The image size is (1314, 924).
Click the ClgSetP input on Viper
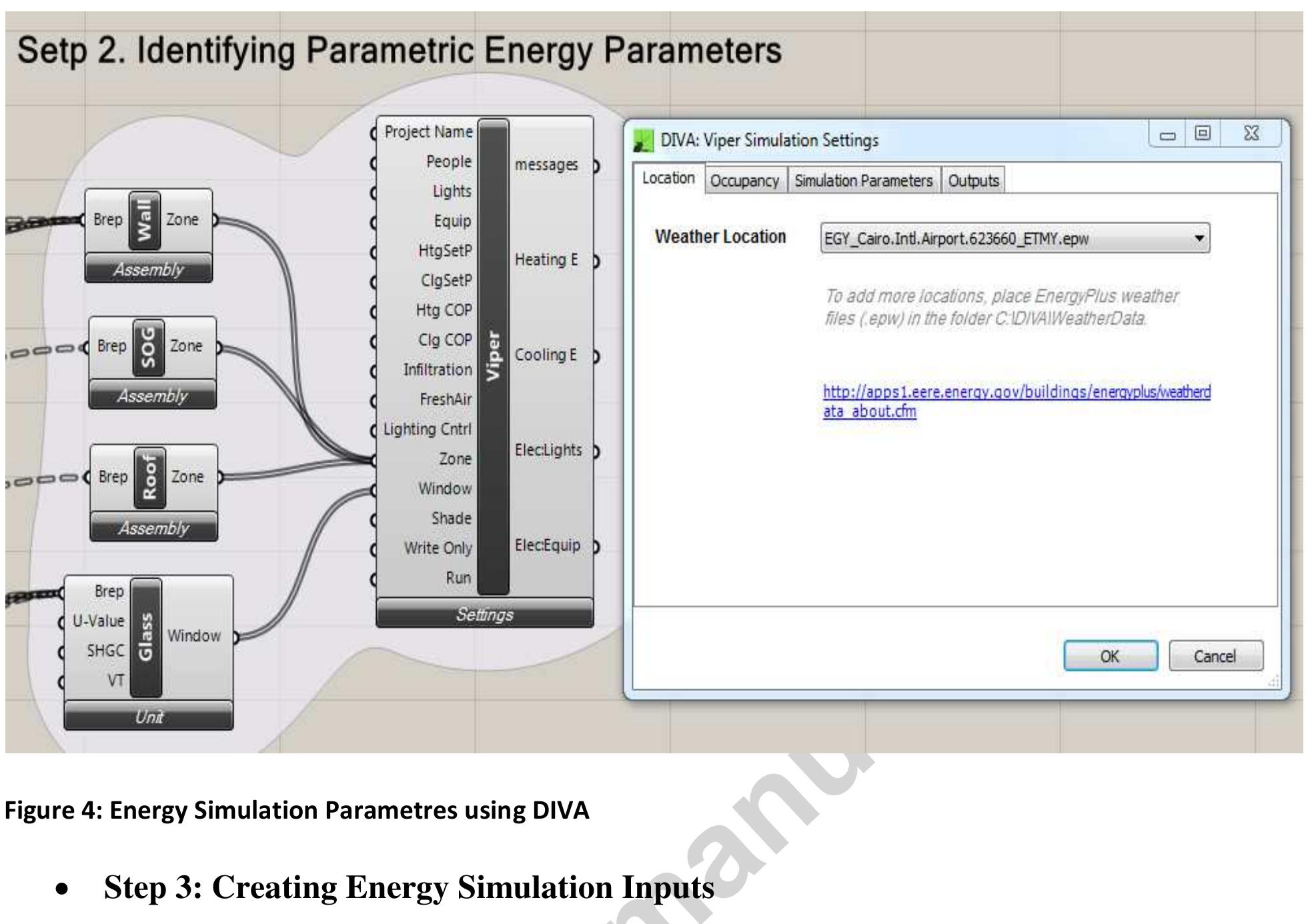pos(446,281)
